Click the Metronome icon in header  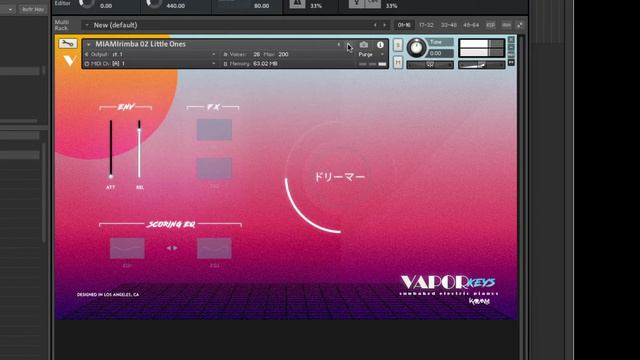click(x=297, y=4)
